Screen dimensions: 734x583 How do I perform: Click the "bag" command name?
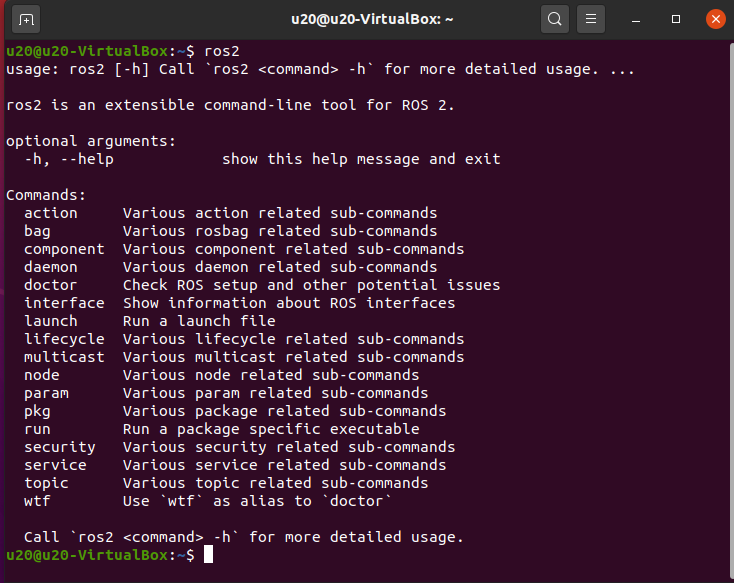pyautogui.click(x=37, y=231)
